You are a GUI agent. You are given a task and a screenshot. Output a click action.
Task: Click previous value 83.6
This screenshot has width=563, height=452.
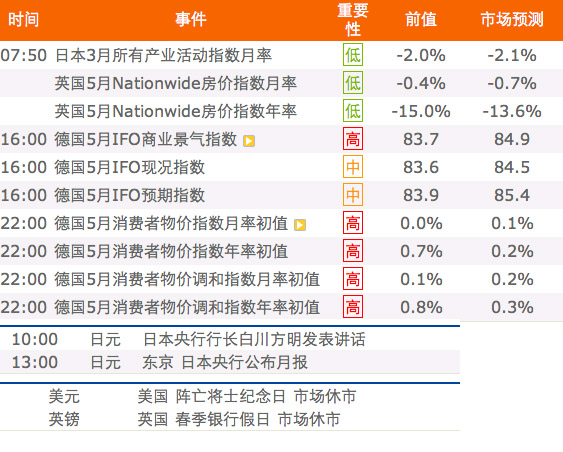421,167
